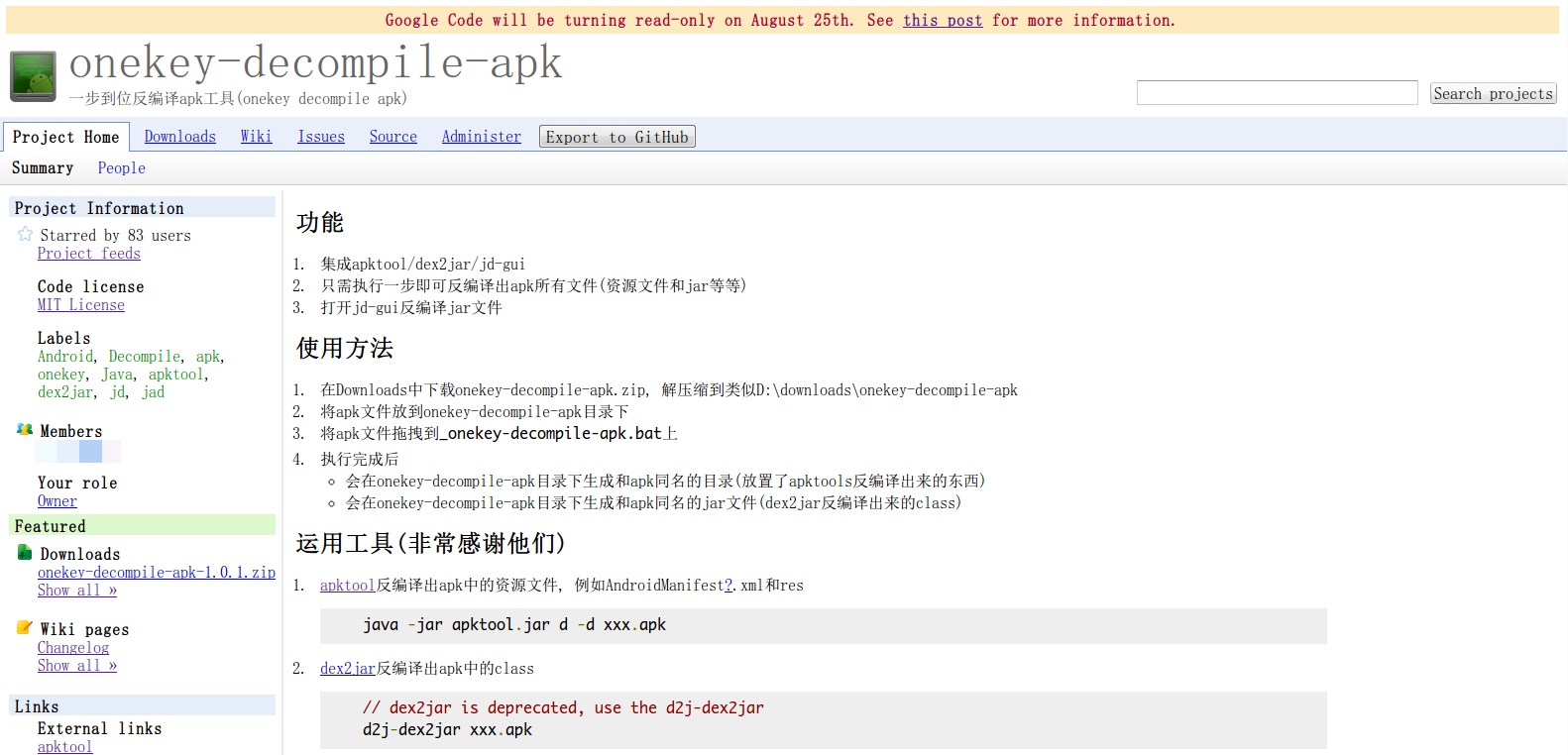Click the apktool label link in Labels
Screen dimensions: 1568x755
point(176,375)
